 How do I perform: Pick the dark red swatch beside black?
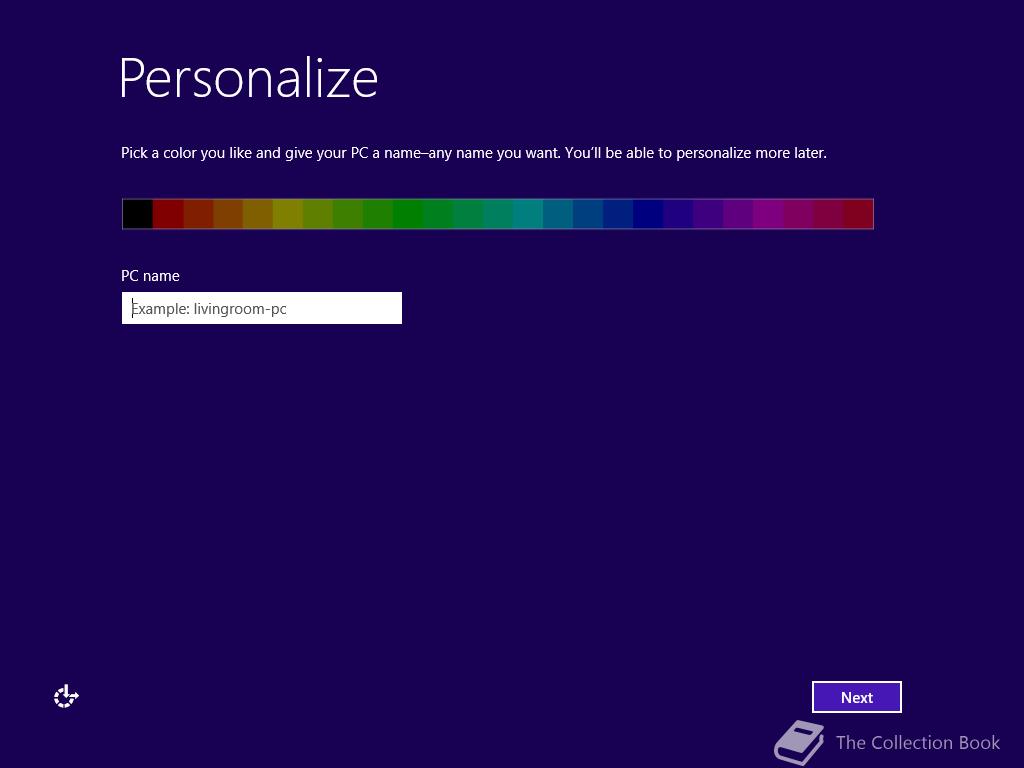click(x=168, y=214)
